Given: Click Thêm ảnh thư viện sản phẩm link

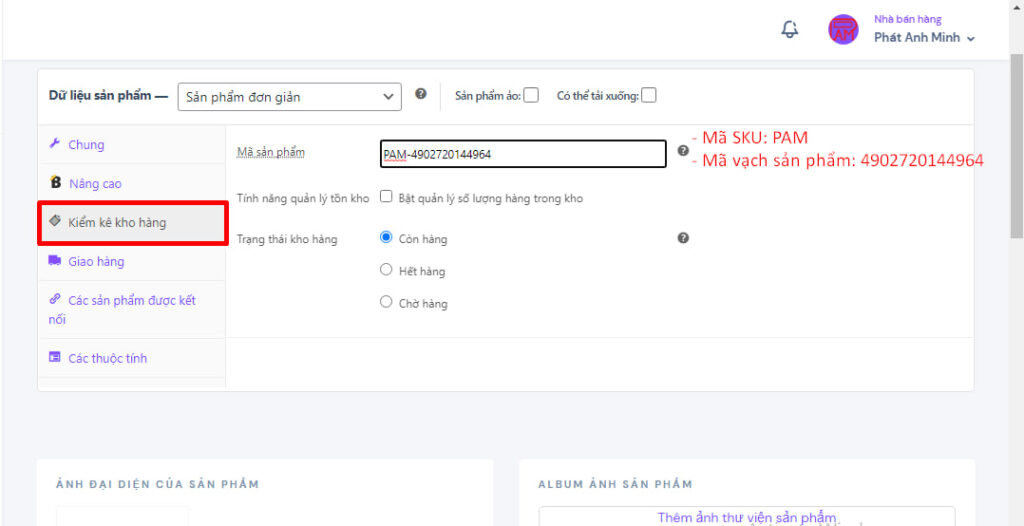Looking at the screenshot, I should pos(746,518).
